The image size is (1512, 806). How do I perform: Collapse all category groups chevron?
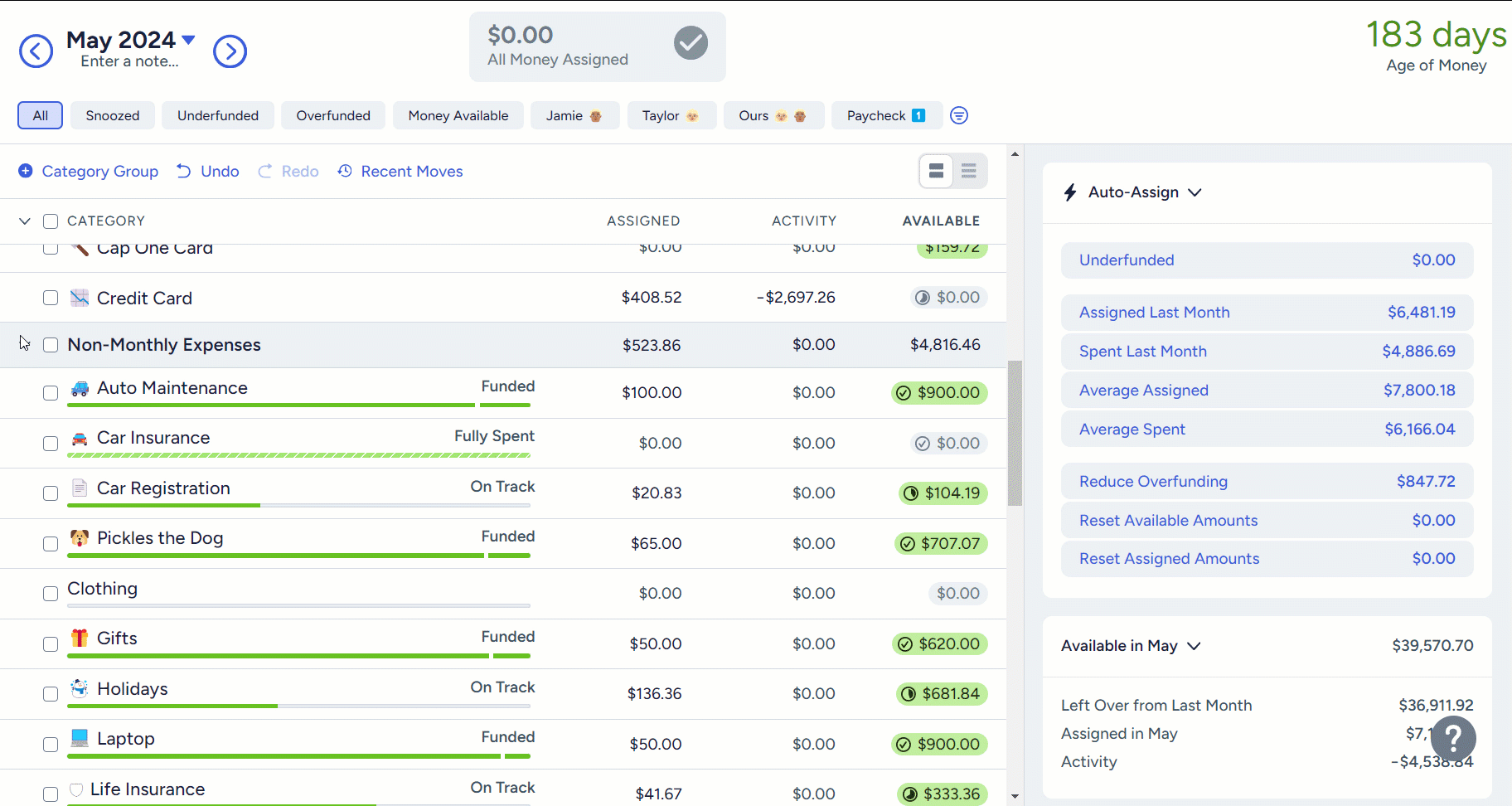25,221
